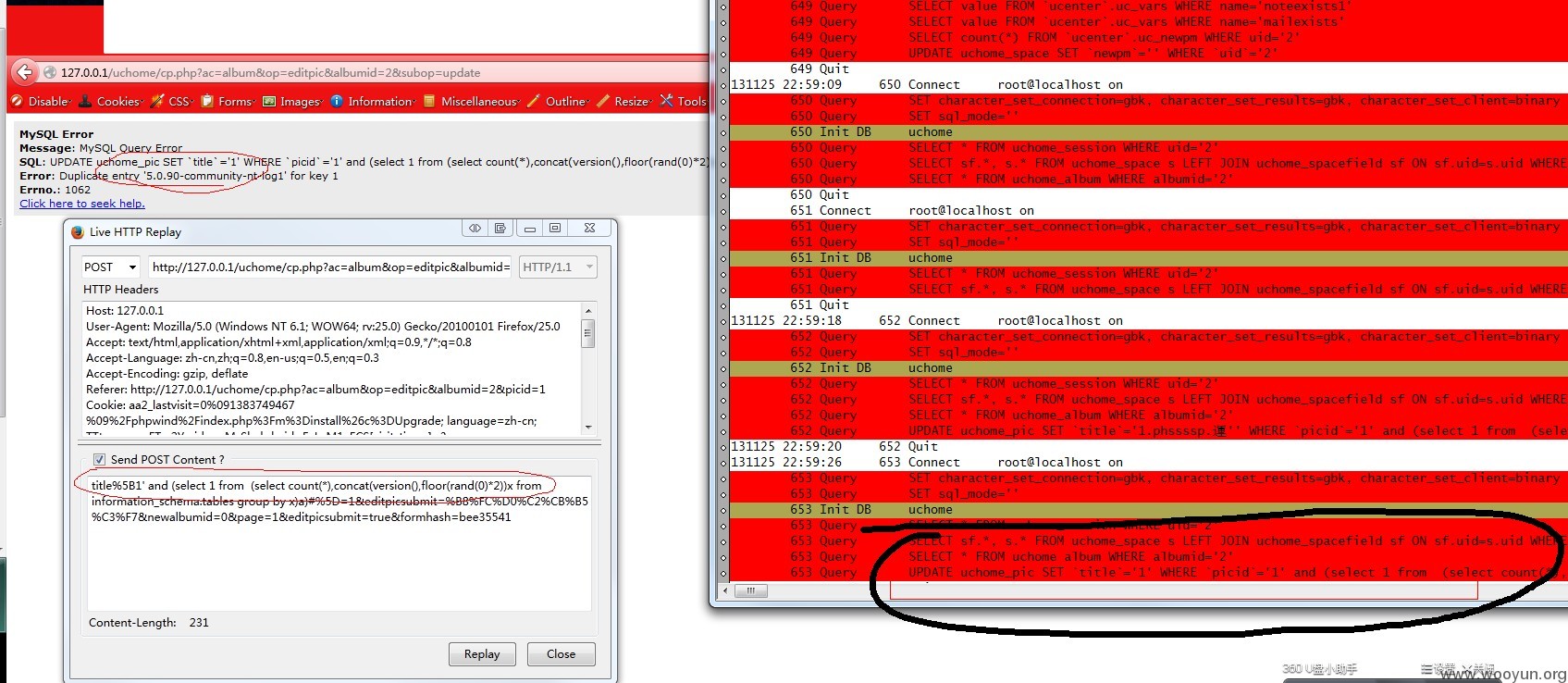1568x683 pixels.
Task: Click the Close button in the dialog
Action: tap(562, 654)
